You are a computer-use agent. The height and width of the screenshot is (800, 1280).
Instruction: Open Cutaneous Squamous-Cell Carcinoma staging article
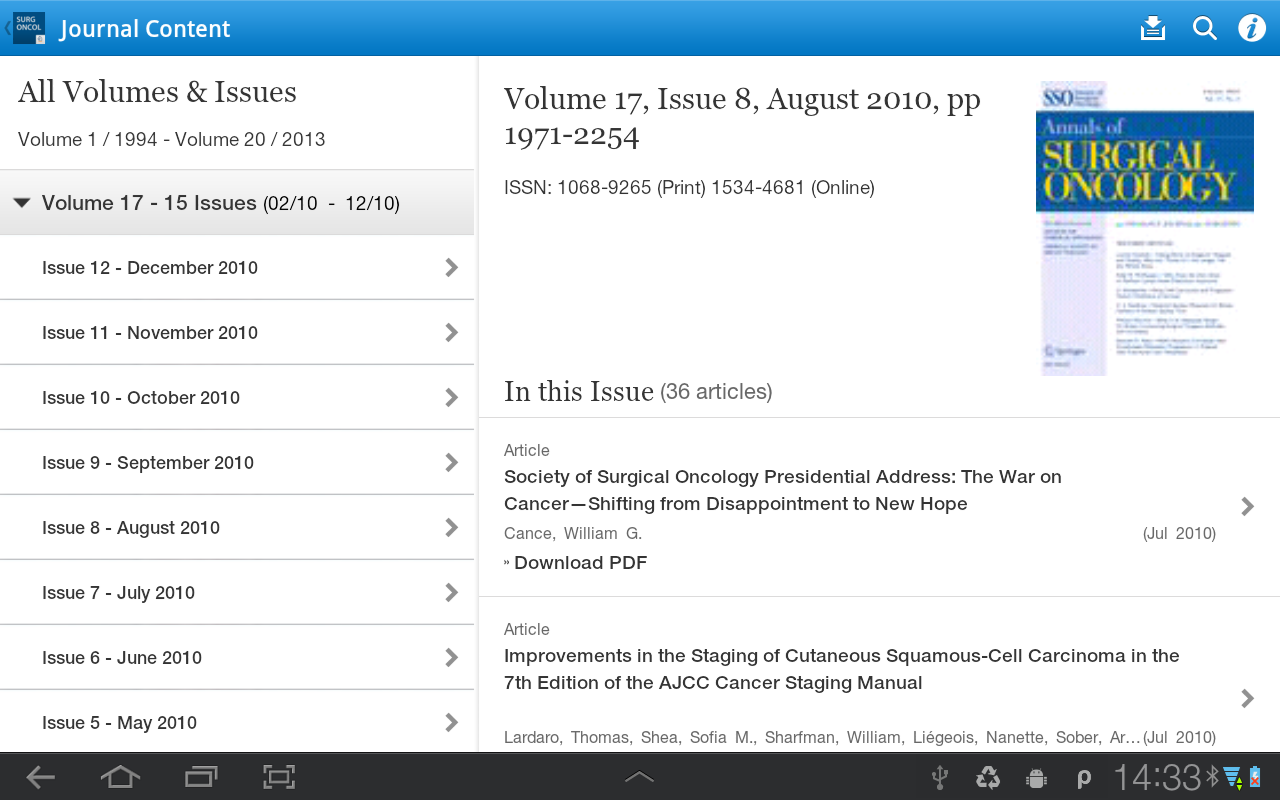(841, 669)
